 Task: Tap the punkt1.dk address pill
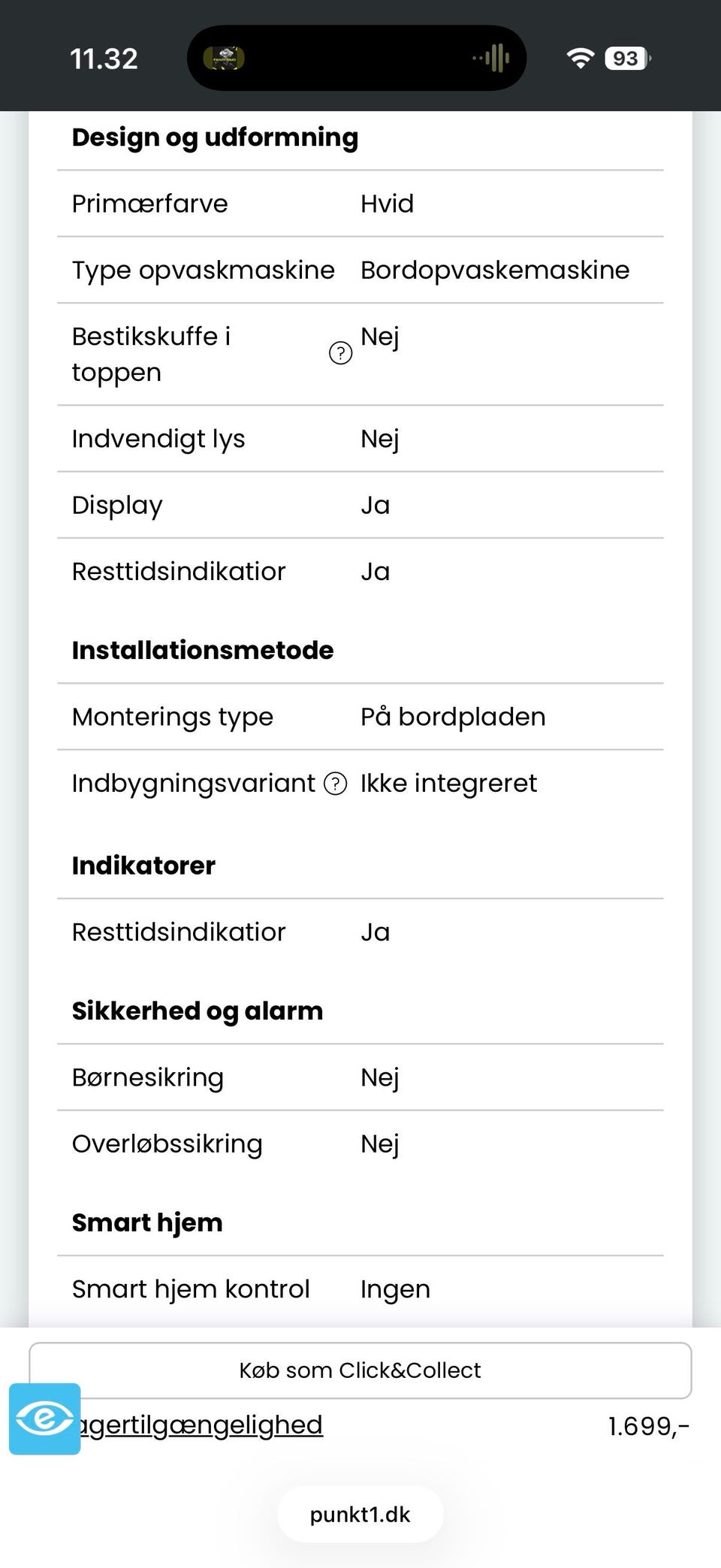pos(360,1514)
